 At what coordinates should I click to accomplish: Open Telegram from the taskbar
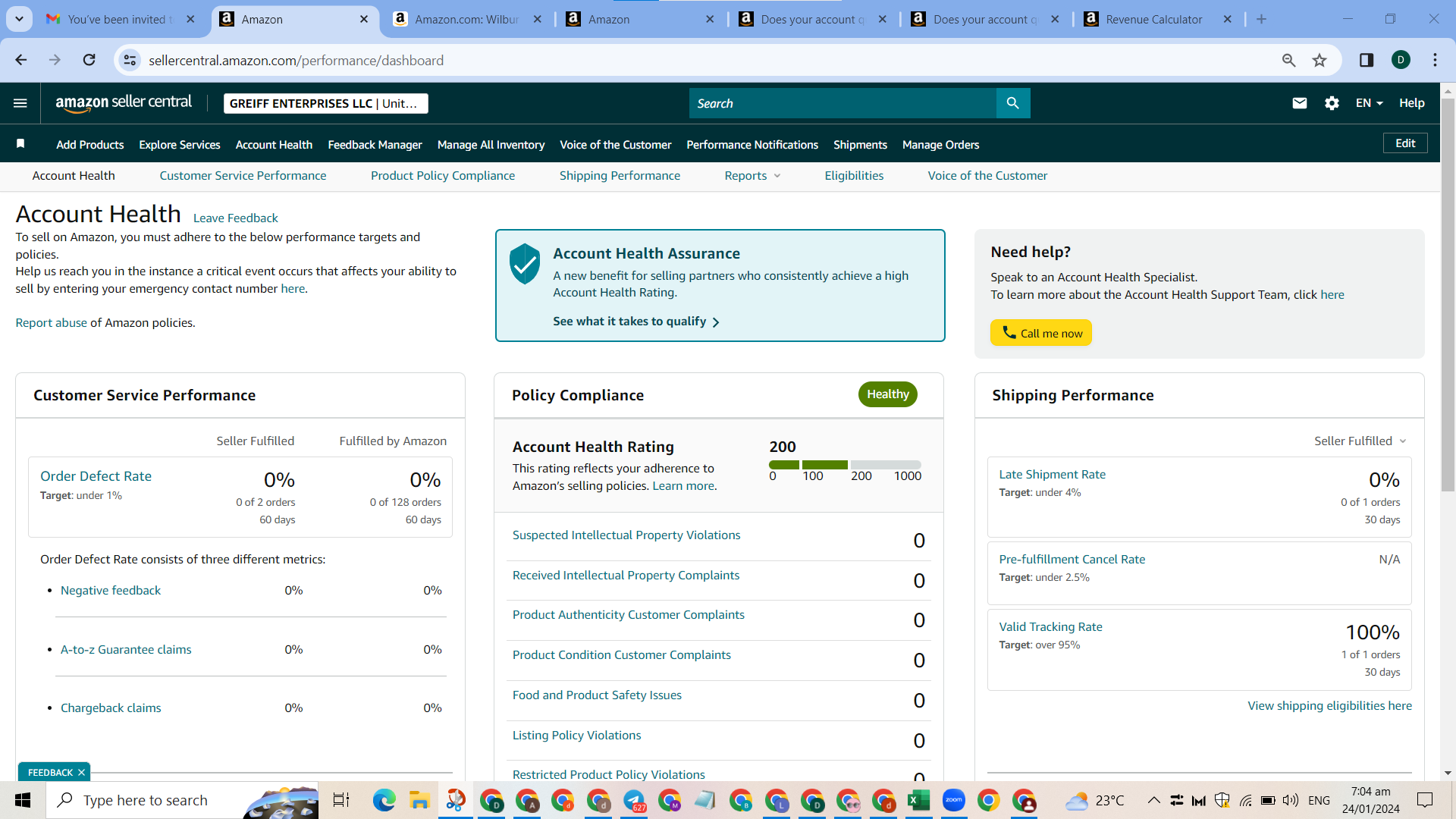click(x=634, y=800)
